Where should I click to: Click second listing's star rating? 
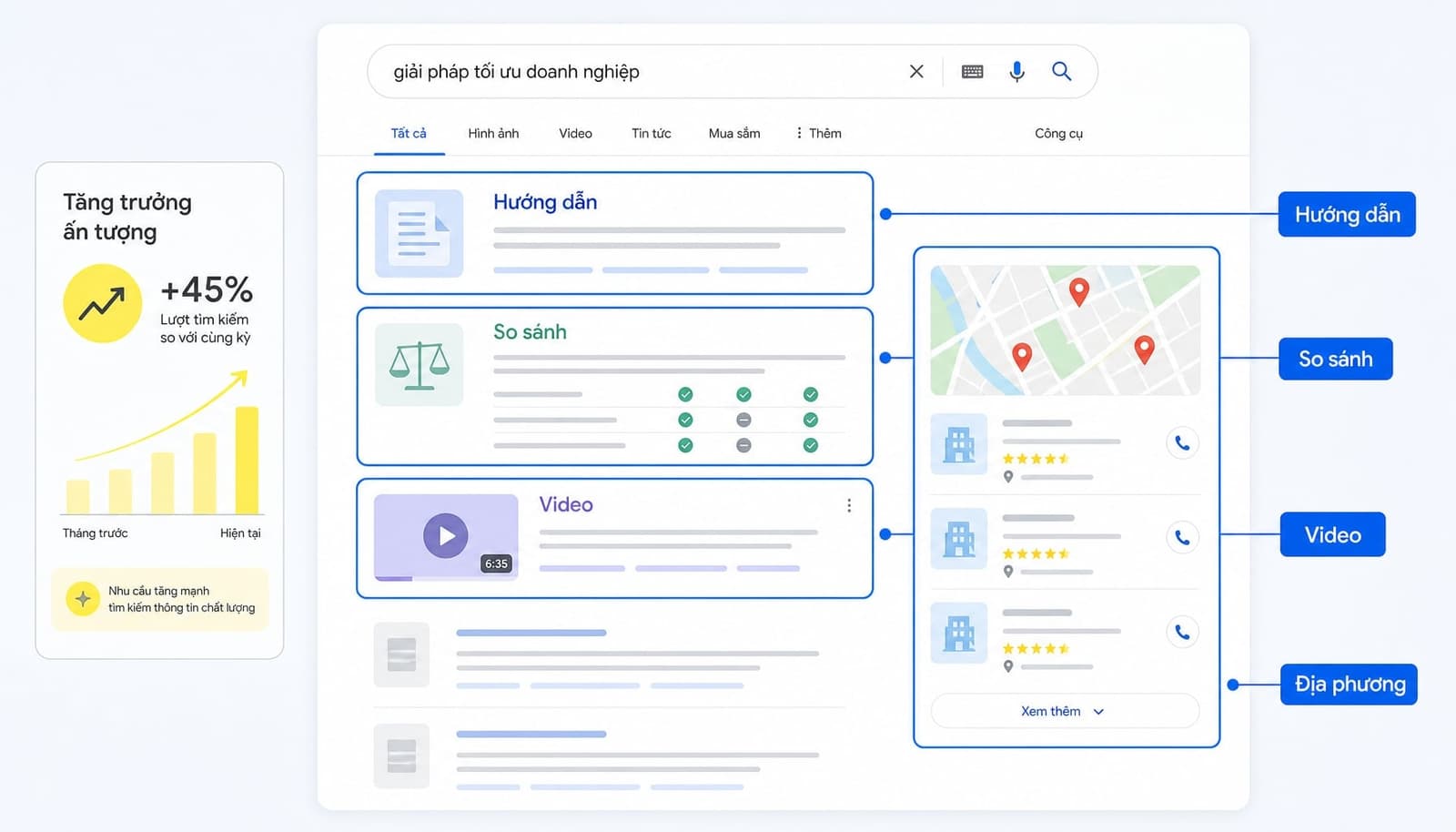coord(1036,553)
